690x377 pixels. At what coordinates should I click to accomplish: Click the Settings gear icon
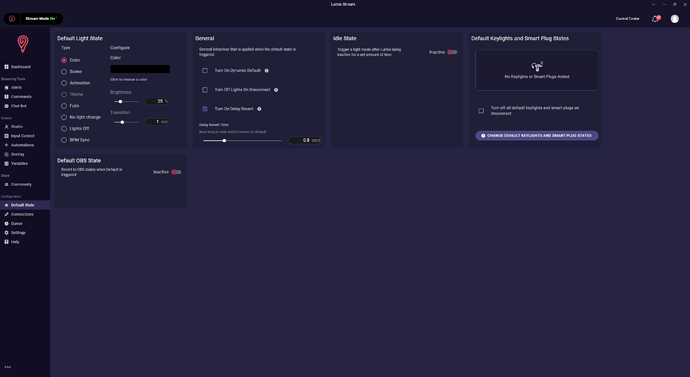pyautogui.click(x=6, y=233)
